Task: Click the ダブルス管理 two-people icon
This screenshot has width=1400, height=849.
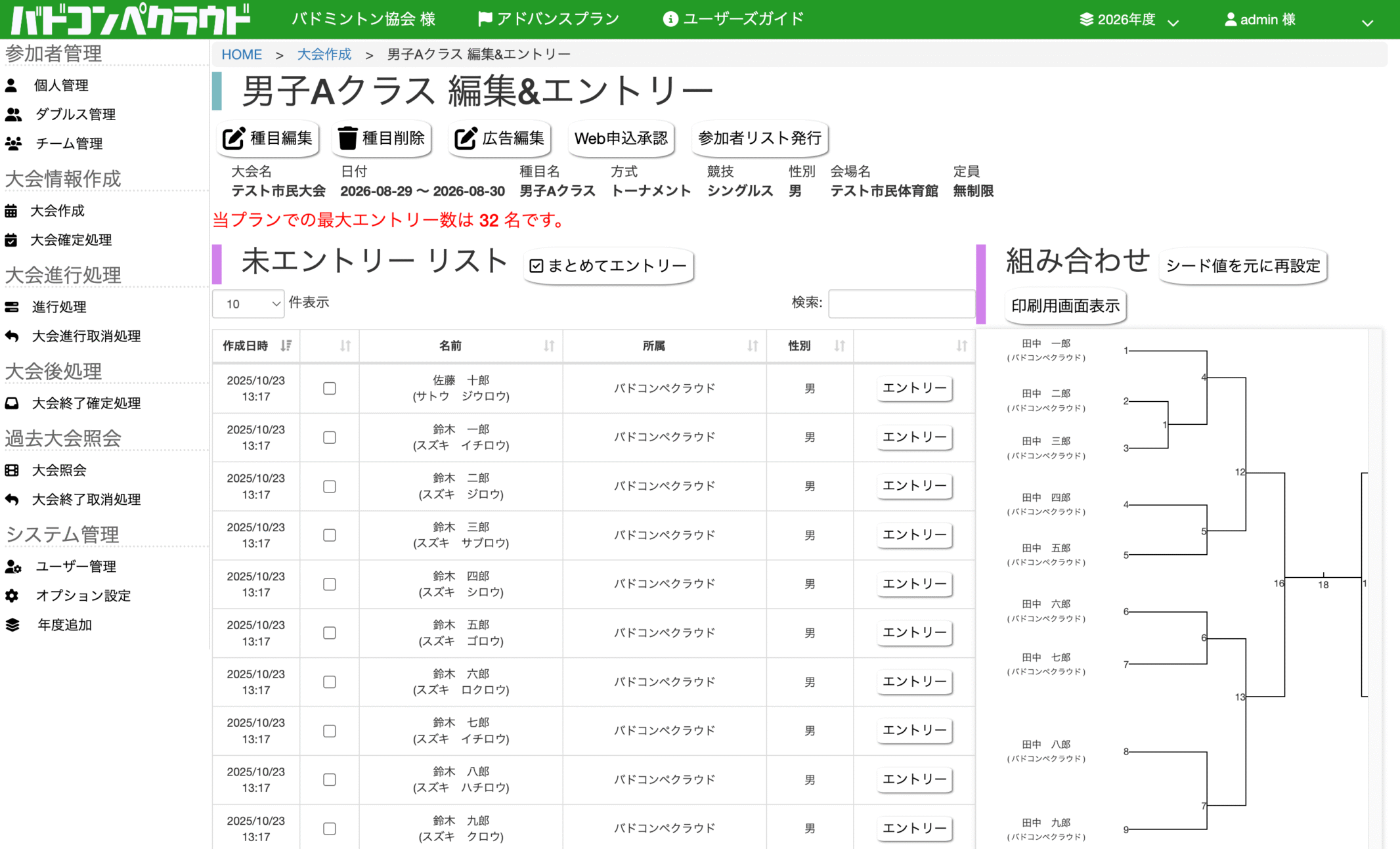Action: click(x=13, y=114)
